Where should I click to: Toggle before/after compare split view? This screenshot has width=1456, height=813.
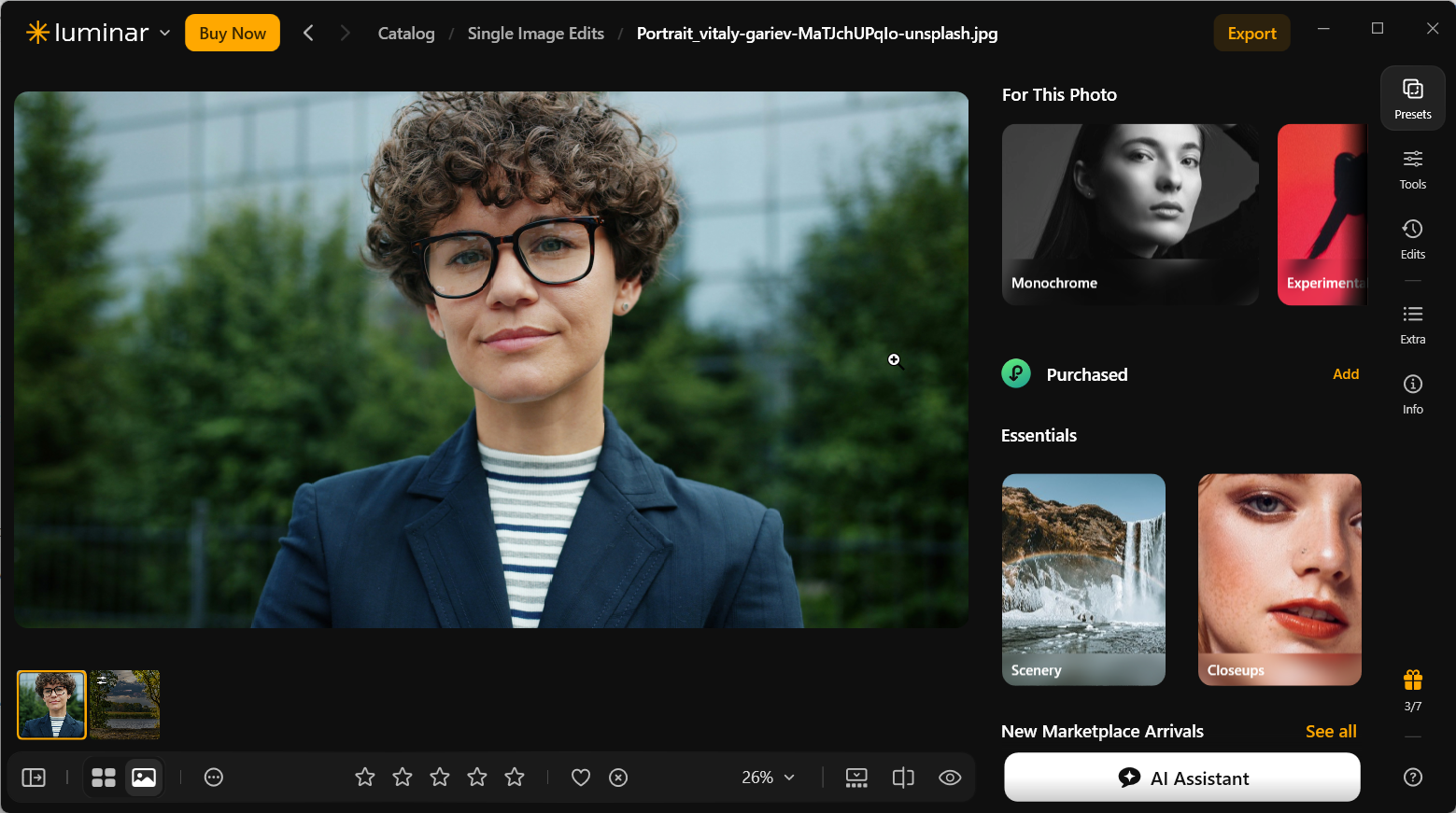coord(903,778)
